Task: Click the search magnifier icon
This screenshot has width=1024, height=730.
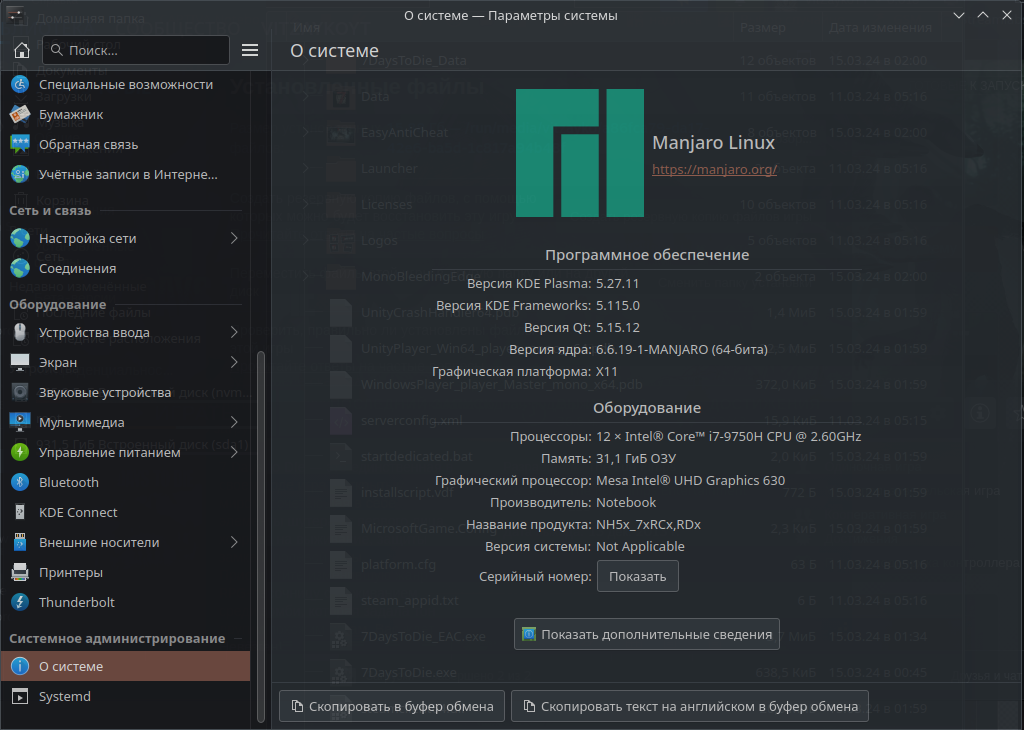Action: pos(57,50)
